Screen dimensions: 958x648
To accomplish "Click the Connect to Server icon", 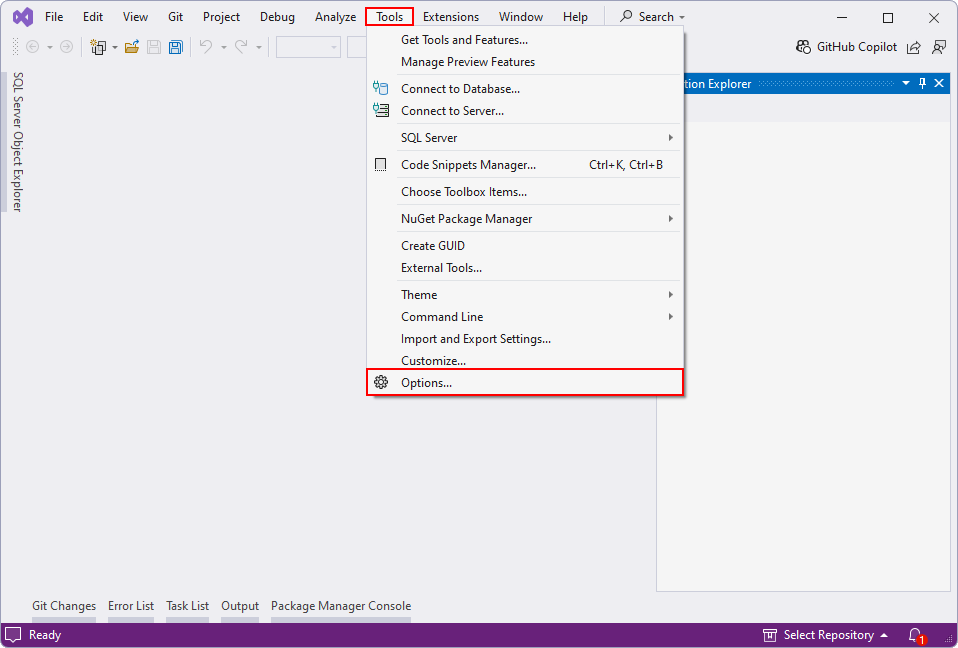I will click(380, 110).
